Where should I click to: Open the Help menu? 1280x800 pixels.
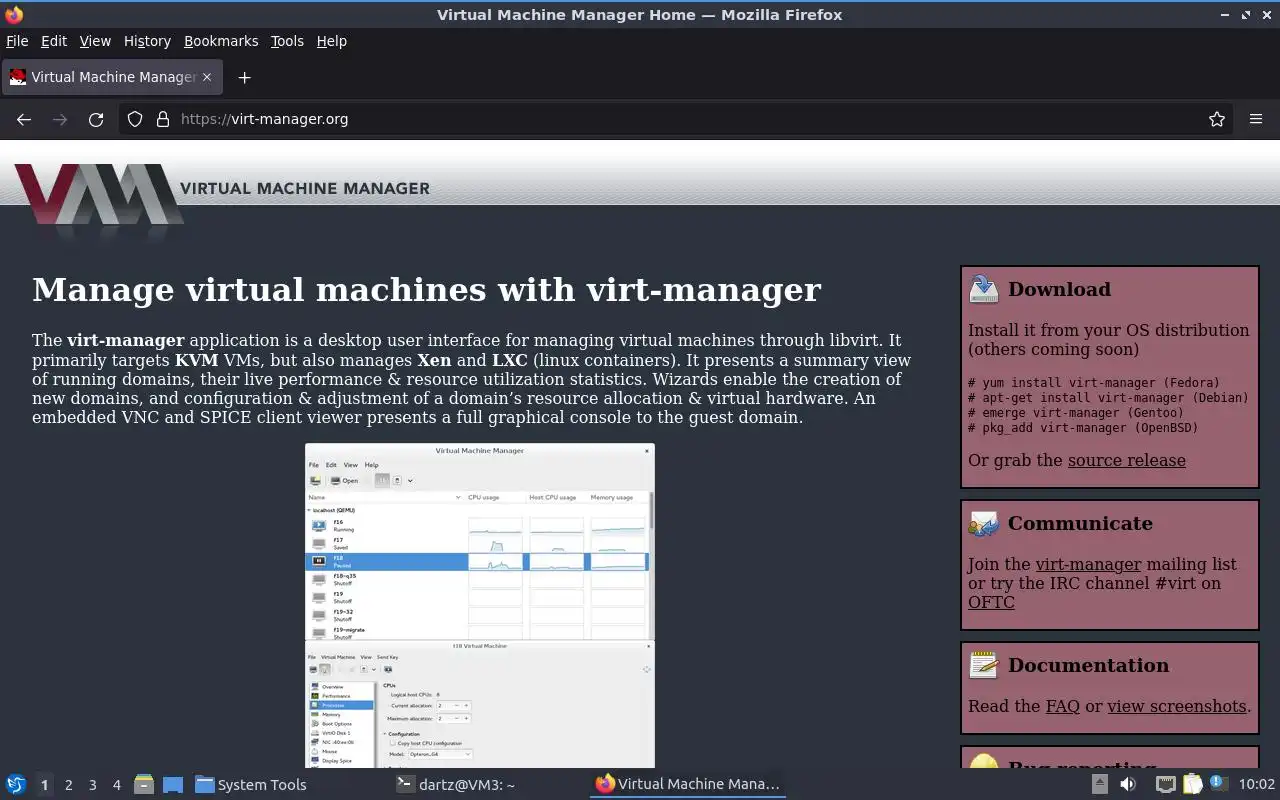pos(331,41)
